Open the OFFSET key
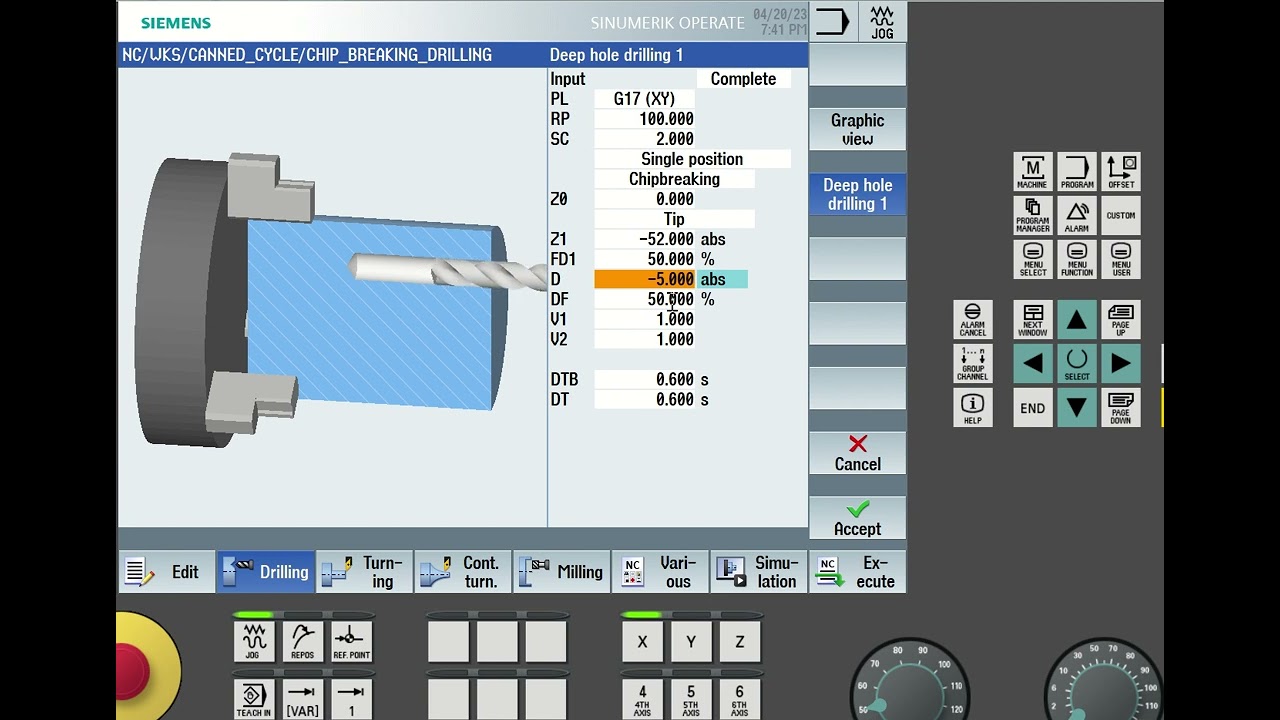The image size is (1280, 720). (x=1121, y=172)
